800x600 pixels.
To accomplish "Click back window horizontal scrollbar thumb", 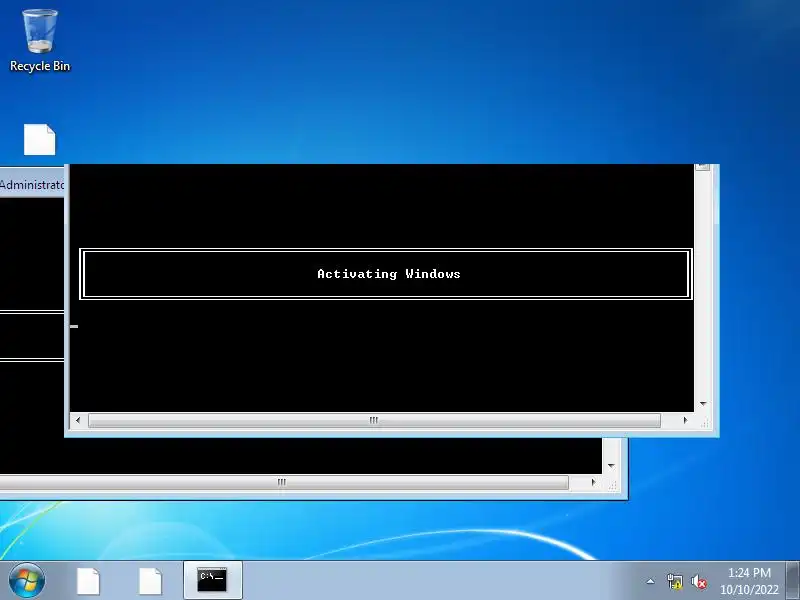I will pos(284,482).
